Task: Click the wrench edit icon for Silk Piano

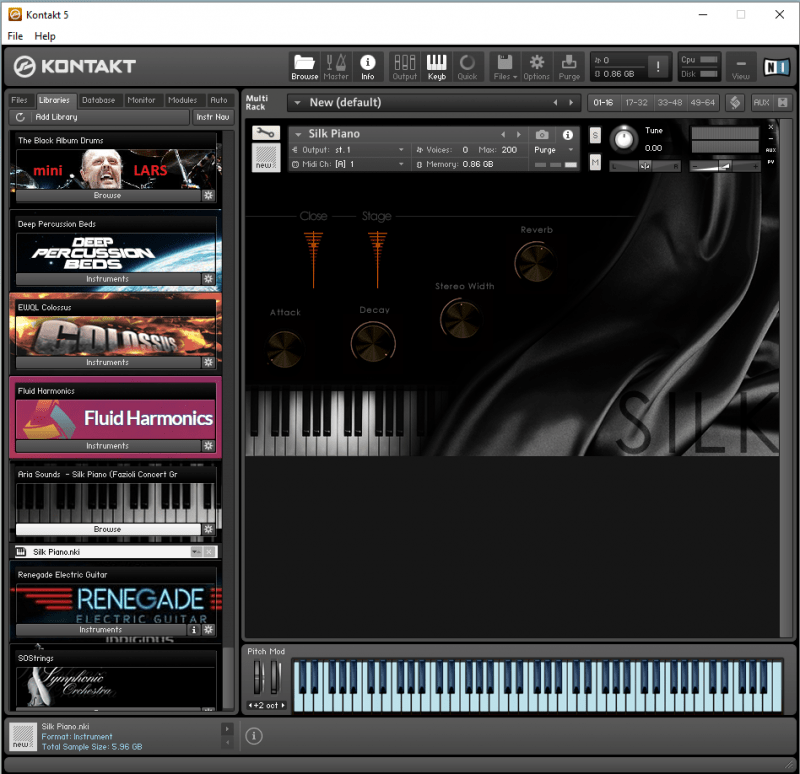Action: point(266,133)
